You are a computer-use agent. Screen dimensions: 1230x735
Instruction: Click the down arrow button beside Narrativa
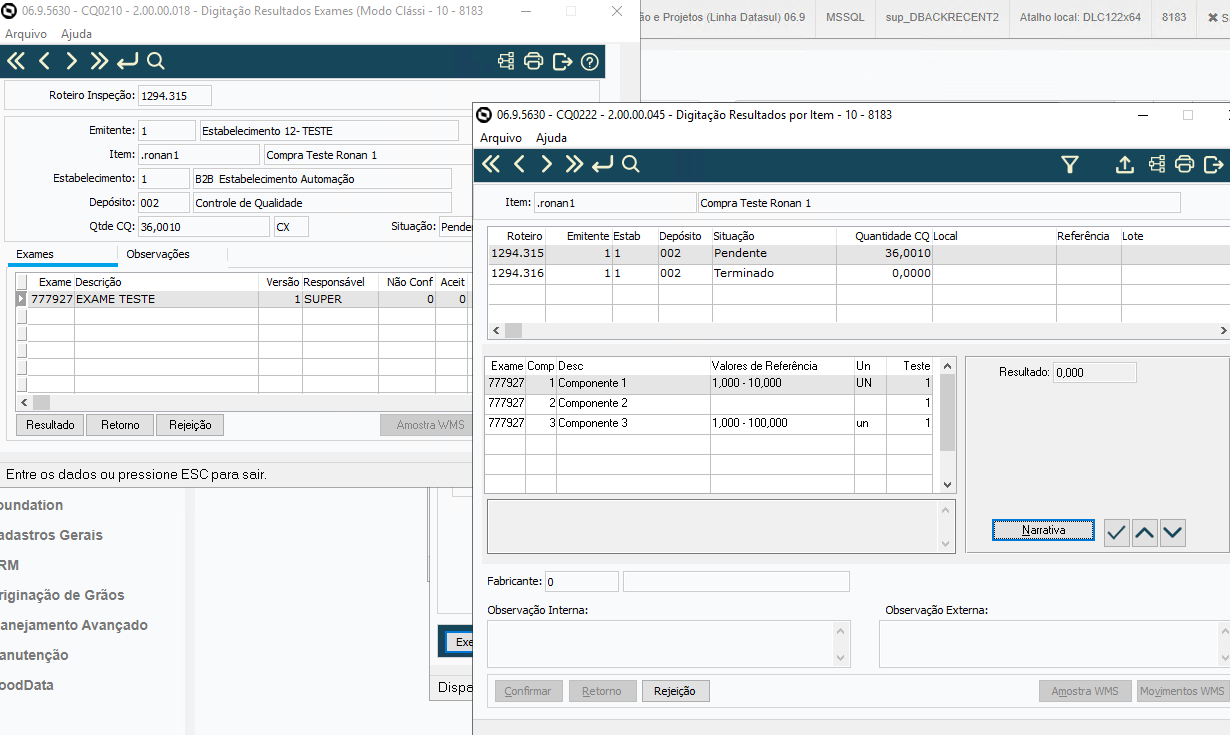pos(1173,533)
